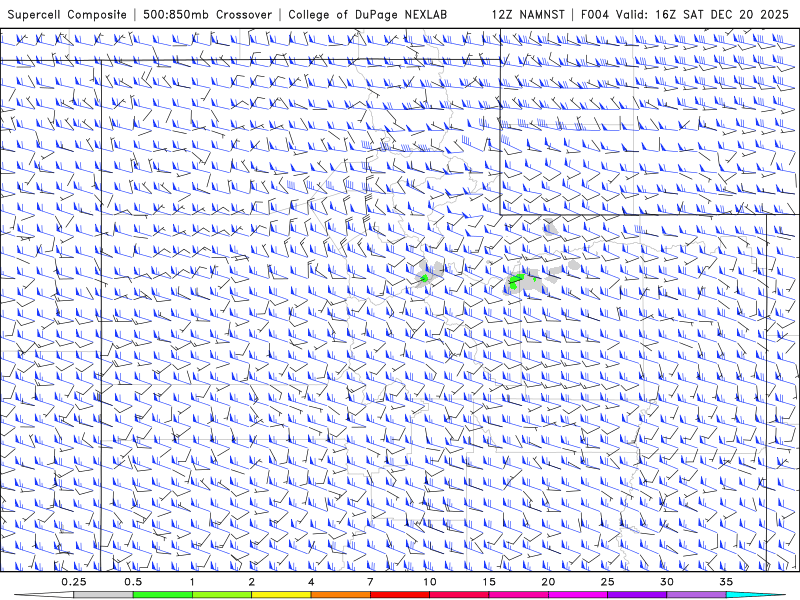This screenshot has height=600, width=800.
Task: Click the '7' color bar tick label
Action: tap(370, 582)
